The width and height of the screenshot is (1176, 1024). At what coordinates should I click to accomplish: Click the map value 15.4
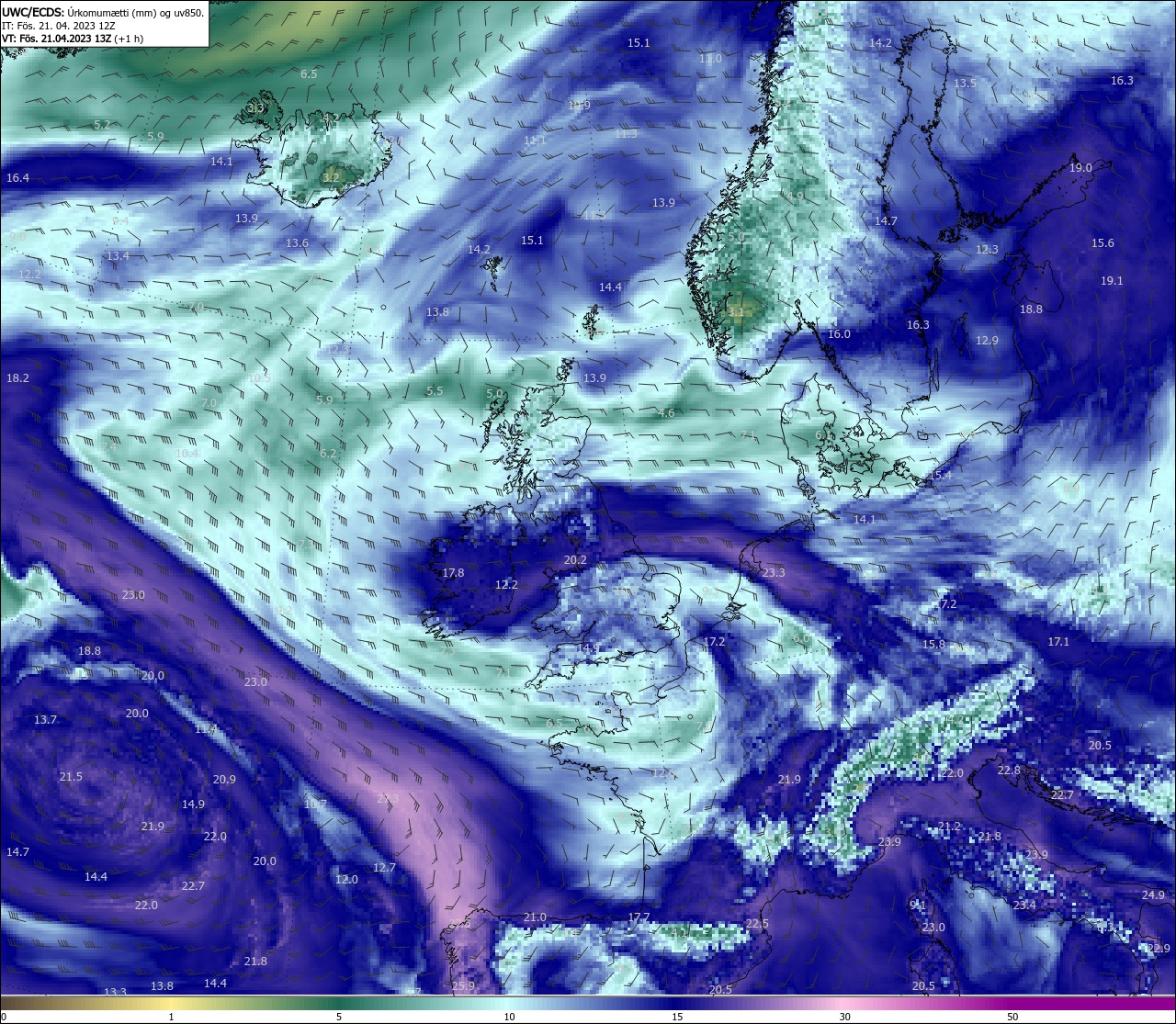(941, 475)
